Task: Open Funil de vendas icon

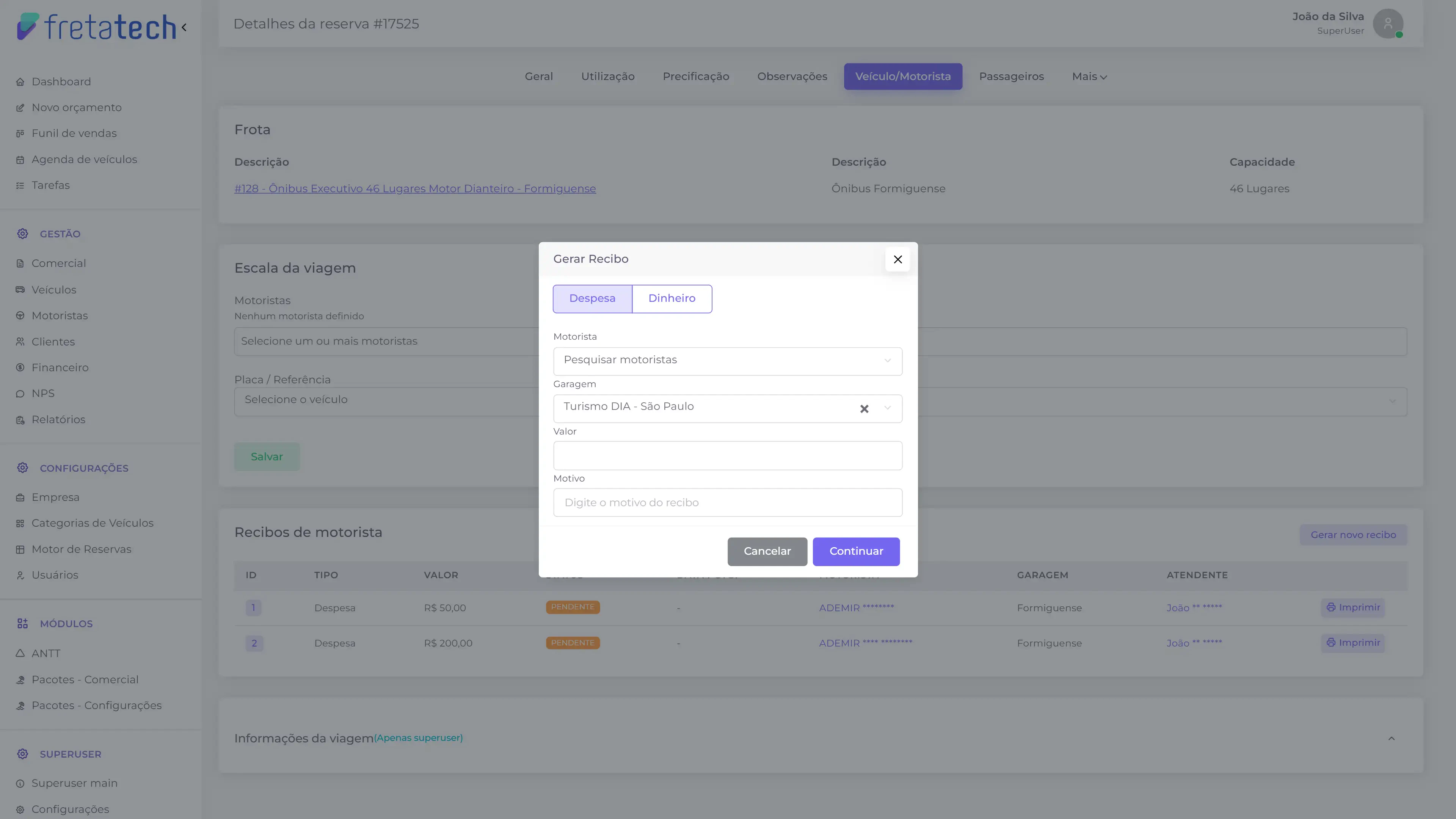Action: (x=20, y=133)
